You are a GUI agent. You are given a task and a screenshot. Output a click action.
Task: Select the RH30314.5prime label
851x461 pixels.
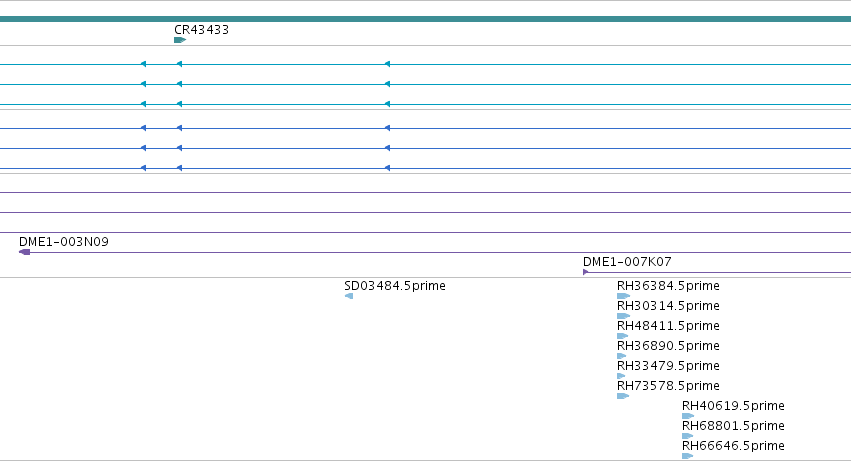coord(668,306)
